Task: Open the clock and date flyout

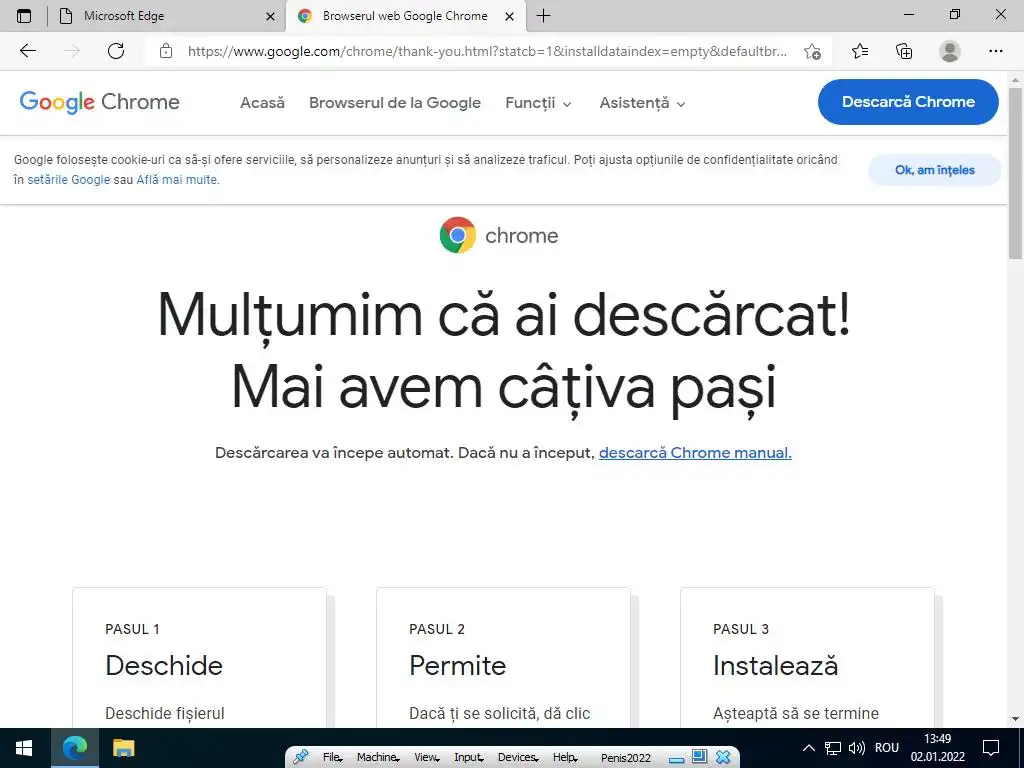Action: [938, 748]
